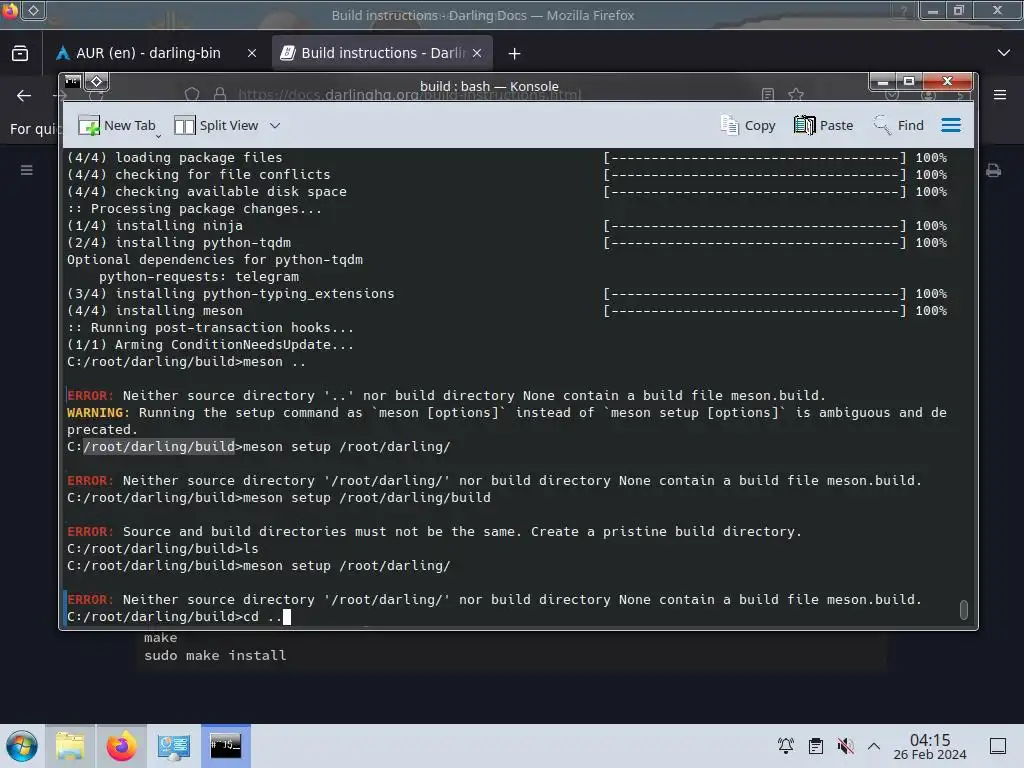Open the file manager from the taskbar
The width and height of the screenshot is (1024, 768).
70,746
